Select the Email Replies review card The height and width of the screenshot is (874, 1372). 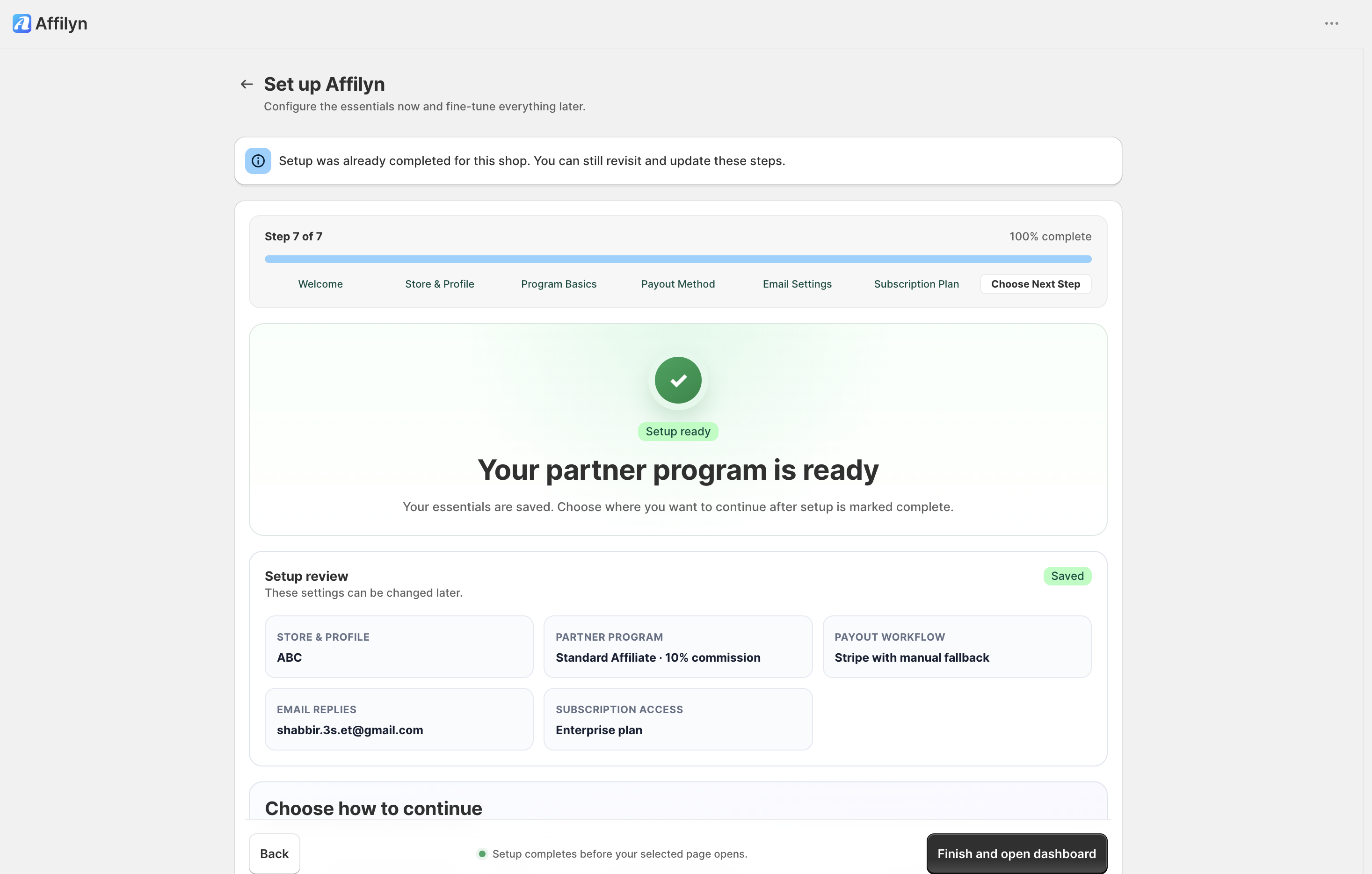pyautogui.click(x=399, y=719)
